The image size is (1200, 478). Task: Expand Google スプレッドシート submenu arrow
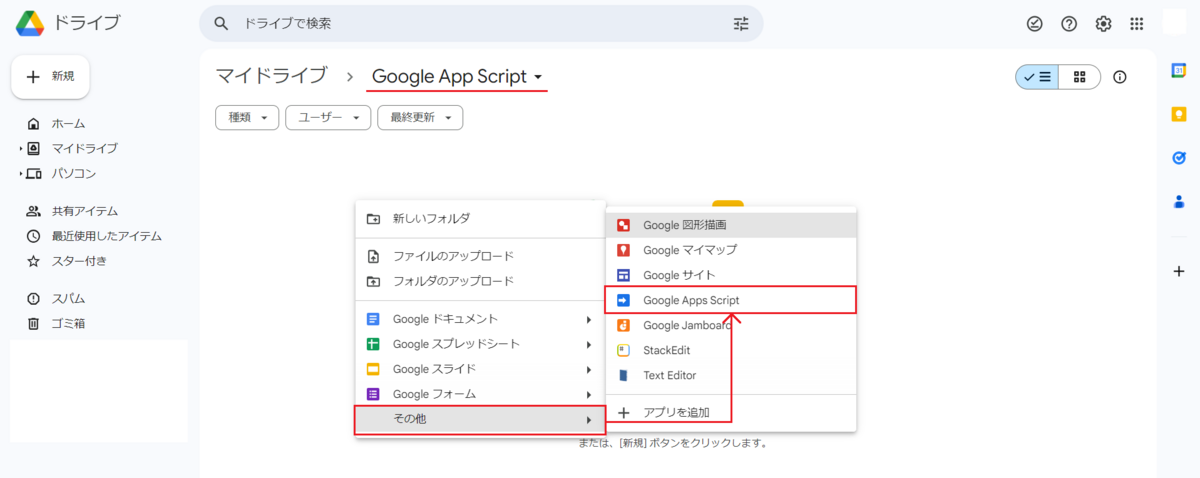(x=589, y=344)
